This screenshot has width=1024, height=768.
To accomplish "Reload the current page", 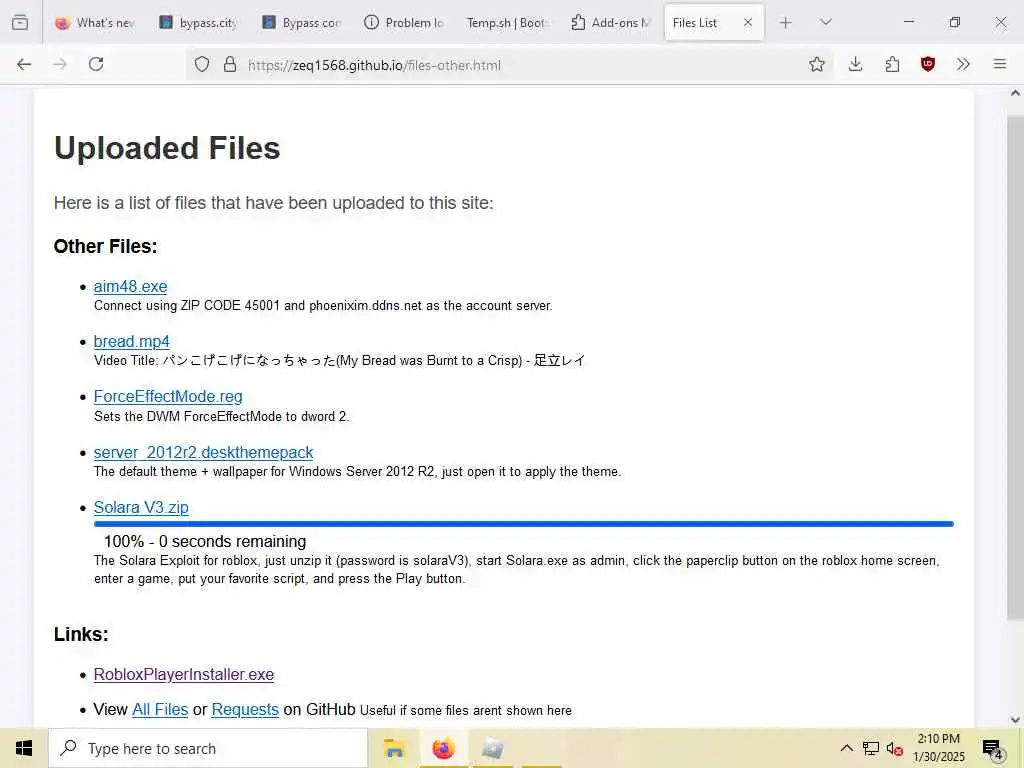I will [96, 64].
